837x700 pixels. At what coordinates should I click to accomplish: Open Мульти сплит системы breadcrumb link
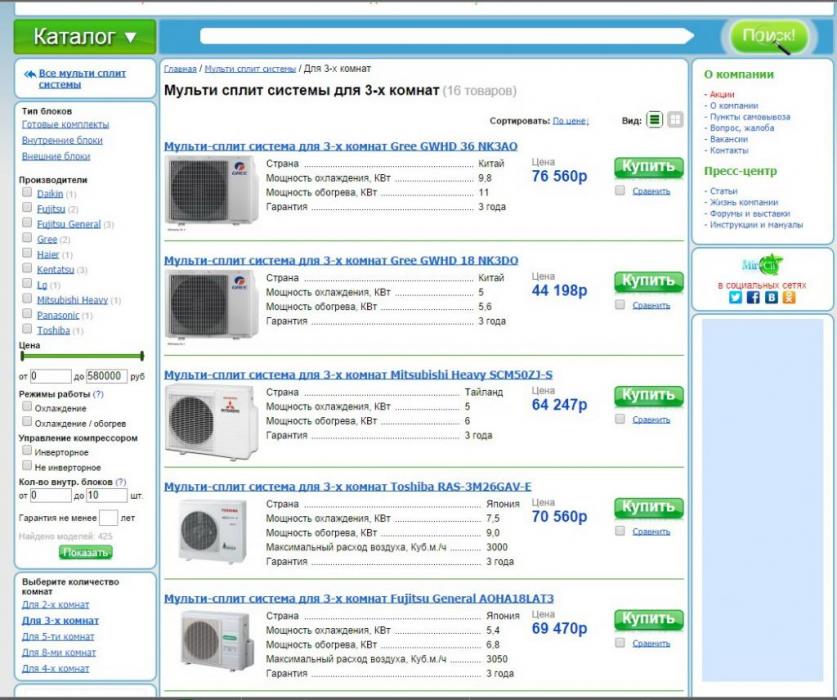(250, 69)
